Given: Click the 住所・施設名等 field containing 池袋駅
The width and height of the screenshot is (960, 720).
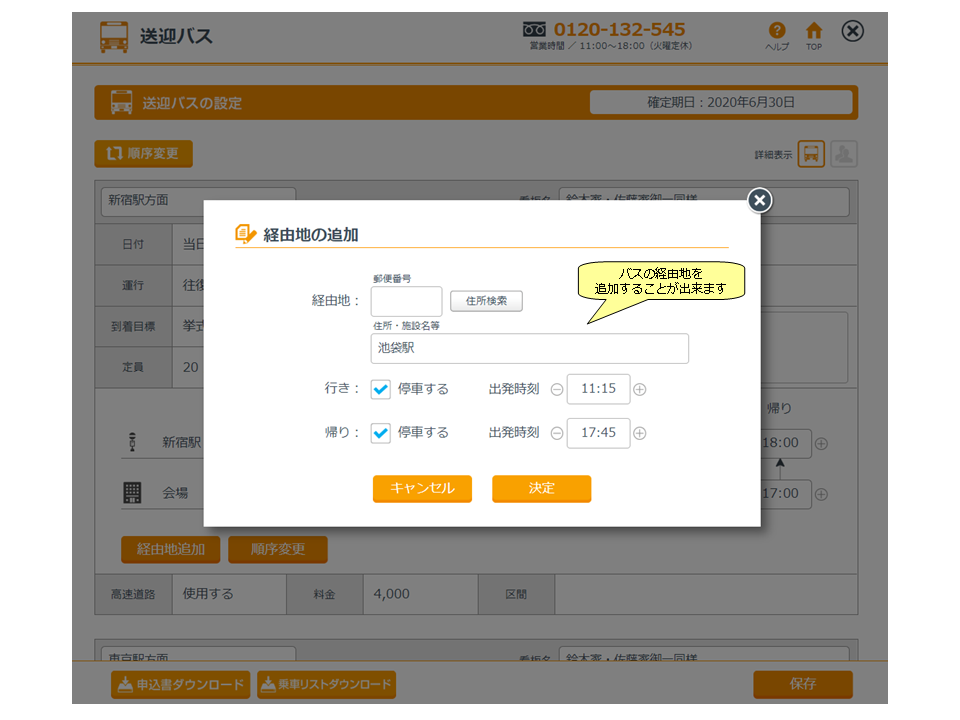Looking at the screenshot, I should coord(529,348).
